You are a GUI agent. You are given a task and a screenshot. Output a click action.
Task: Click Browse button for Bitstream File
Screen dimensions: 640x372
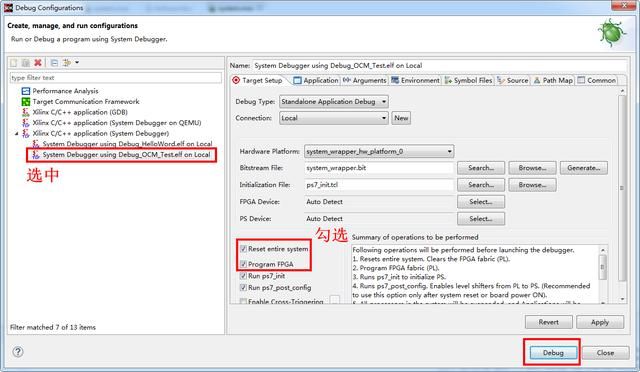coord(532,168)
